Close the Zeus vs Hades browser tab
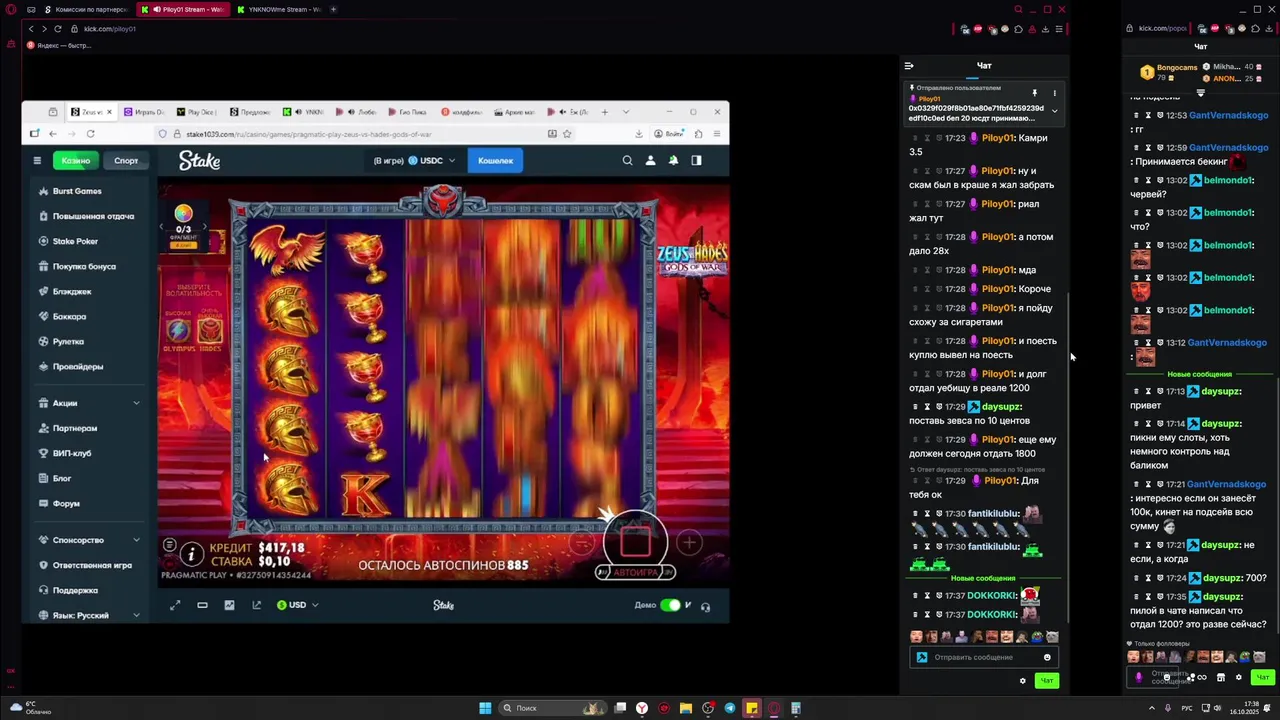This screenshot has height=720, width=1280. (109, 112)
